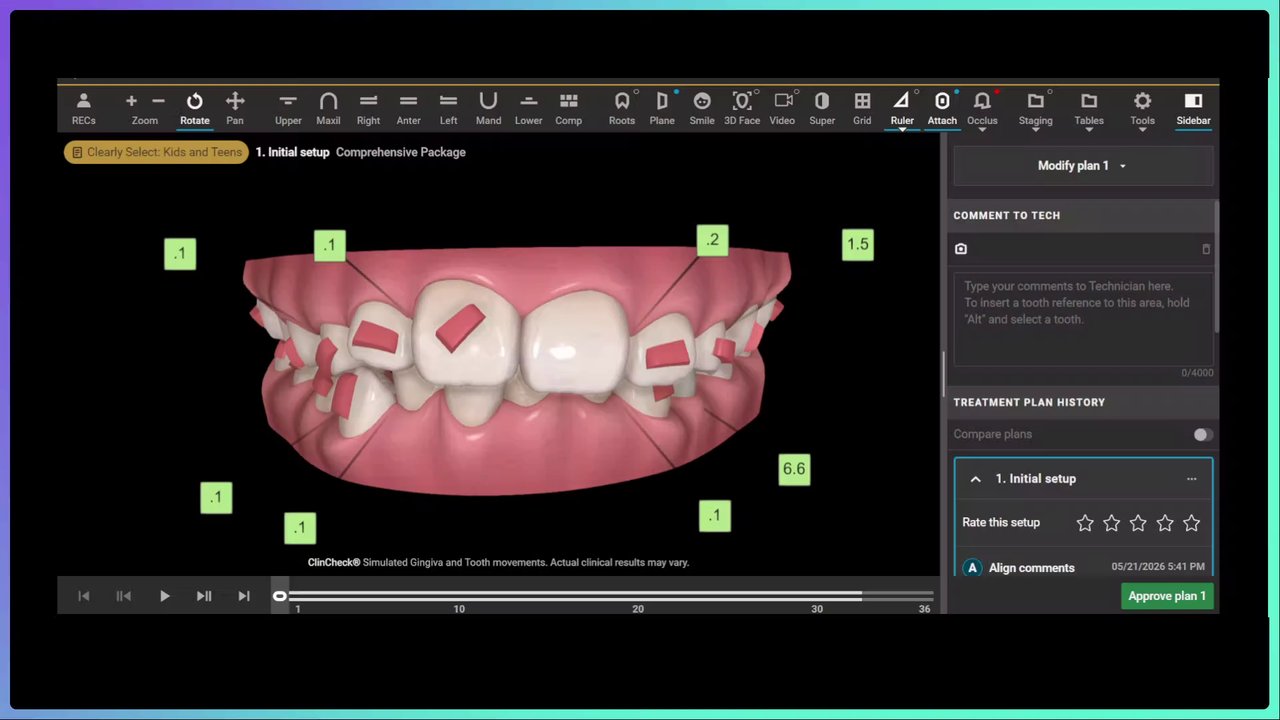The width and height of the screenshot is (1280, 720).
Task: Expand the Staging dropdown menu
Action: [1035, 110]
